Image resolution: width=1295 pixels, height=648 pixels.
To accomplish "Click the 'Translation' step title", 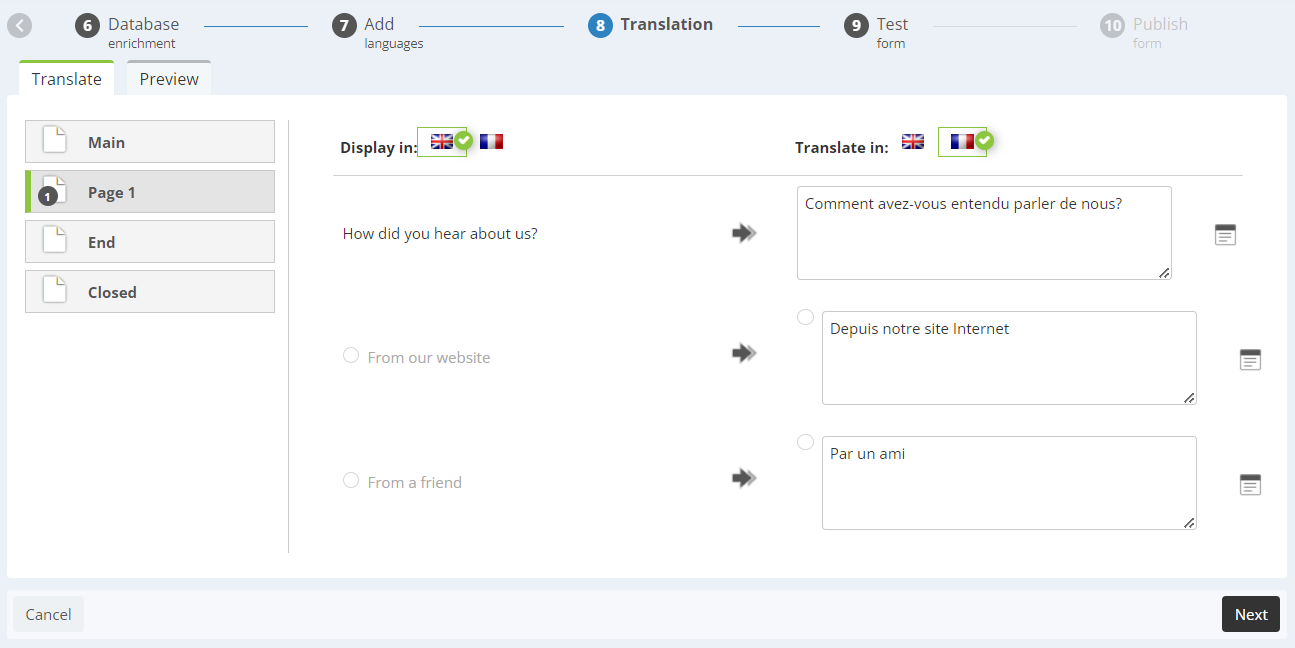I will pos(667,24).
